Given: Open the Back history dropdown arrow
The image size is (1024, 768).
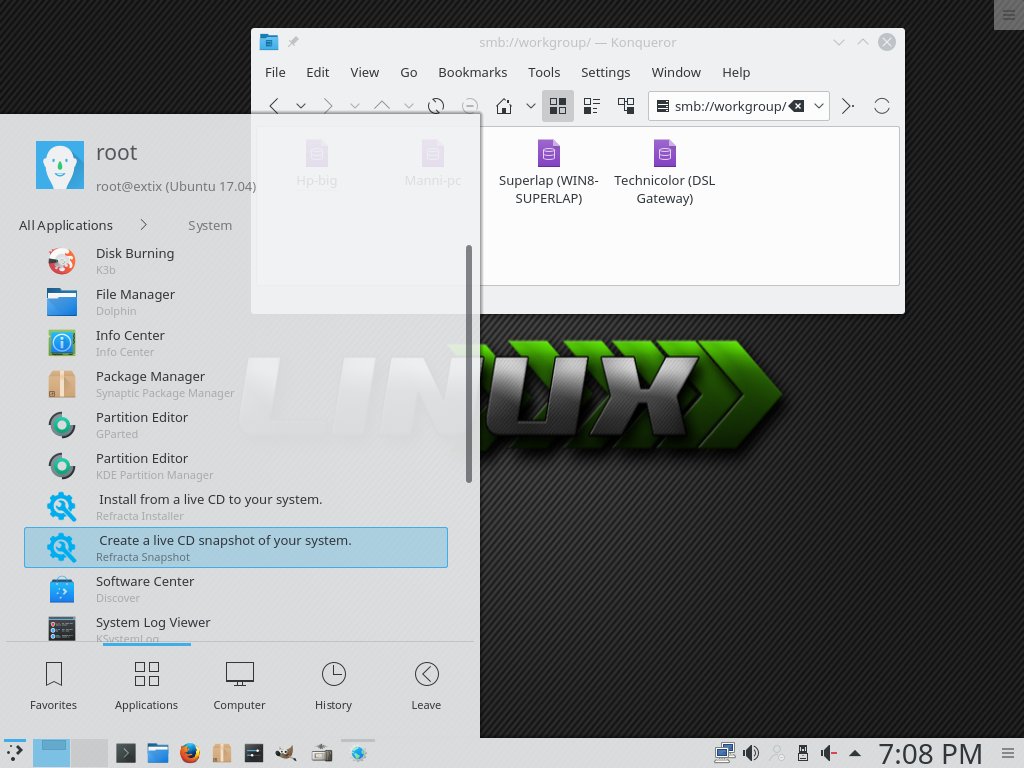Looking at the screenshot, I should point(299,106).
